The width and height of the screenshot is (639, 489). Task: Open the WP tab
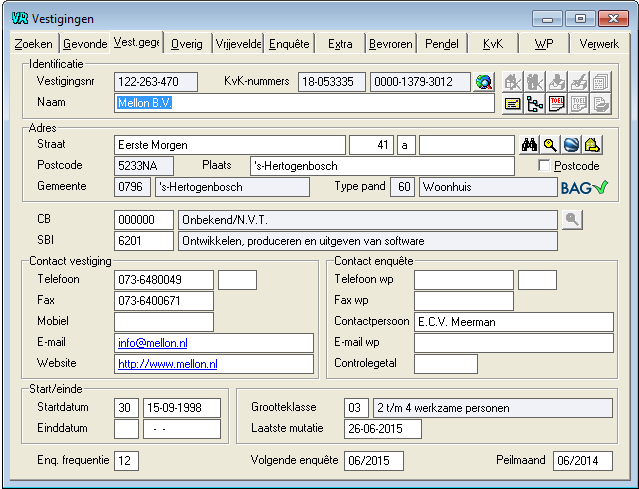[x=544, y=44]
